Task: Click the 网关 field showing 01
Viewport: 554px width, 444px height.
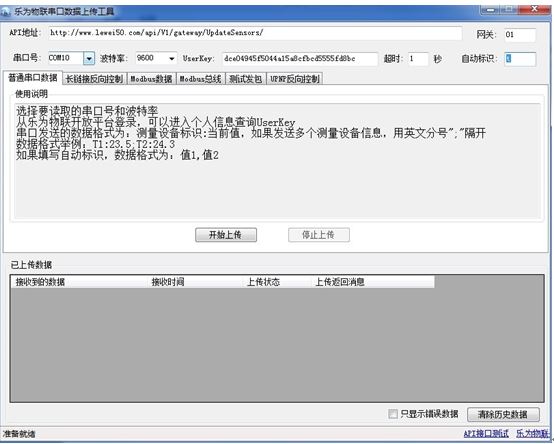Action: pos(520,35)
